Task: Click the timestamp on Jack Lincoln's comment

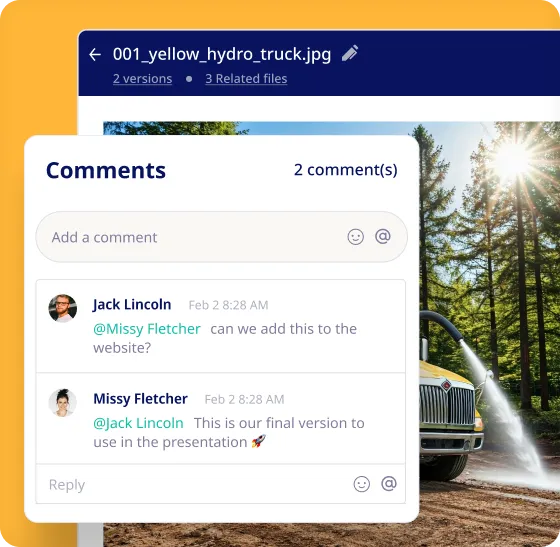Action: click(x=228, y=305)
